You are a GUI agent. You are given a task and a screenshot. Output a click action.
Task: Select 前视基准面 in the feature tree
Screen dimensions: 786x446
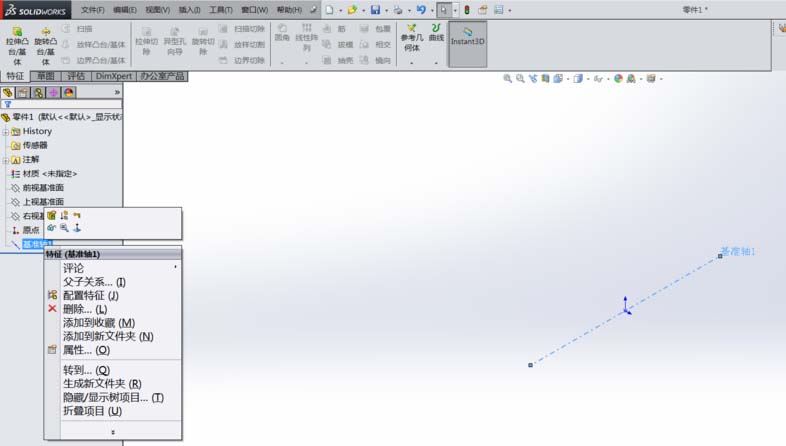click(43, 188)
